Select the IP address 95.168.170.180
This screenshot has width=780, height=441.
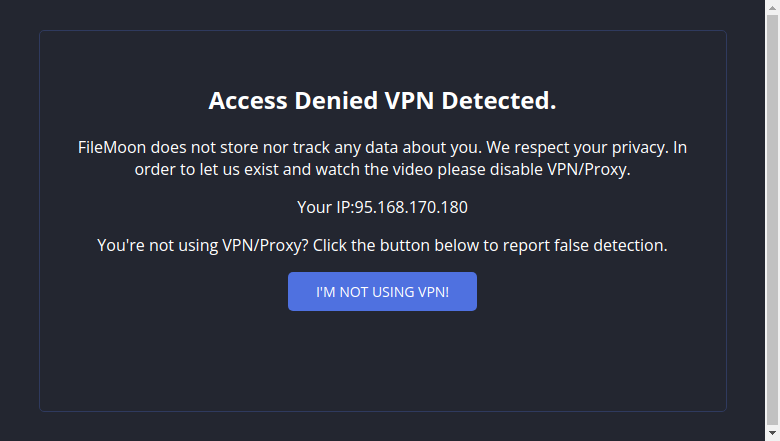coord(410,208)
